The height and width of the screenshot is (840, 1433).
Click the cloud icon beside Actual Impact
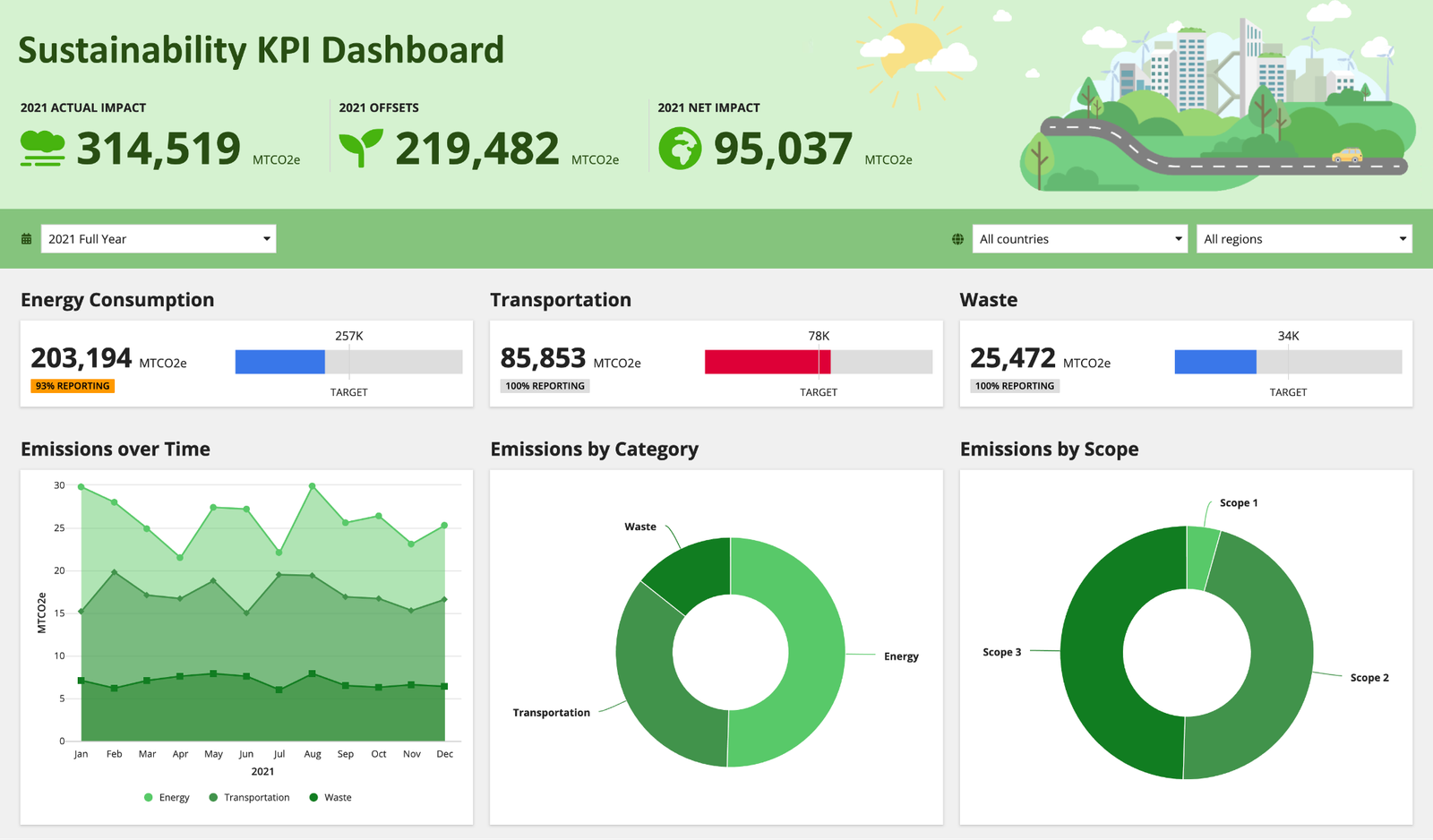tap(42, 149)
